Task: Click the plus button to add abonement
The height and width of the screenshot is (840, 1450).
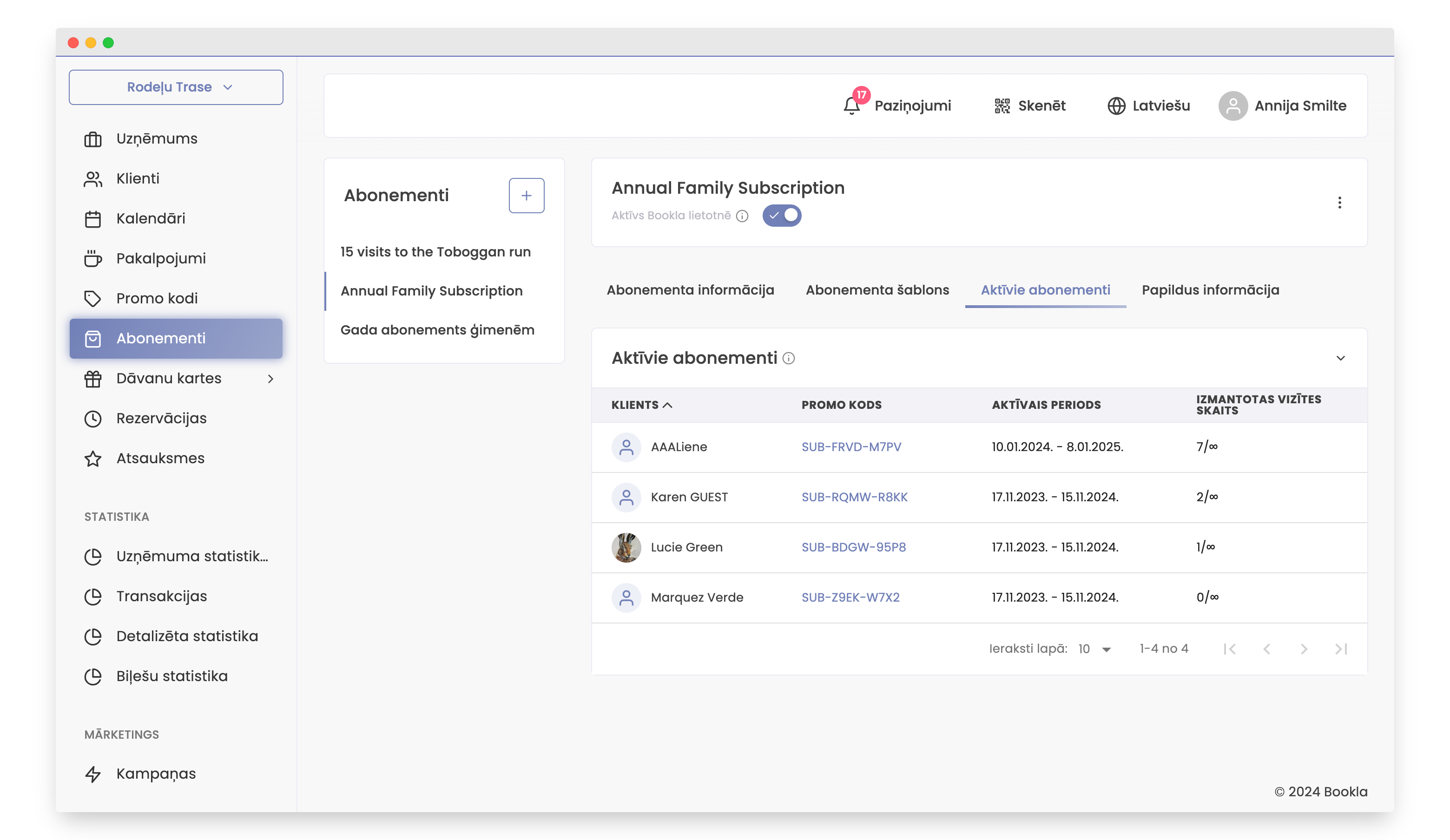Action: (x=526, y=196)
